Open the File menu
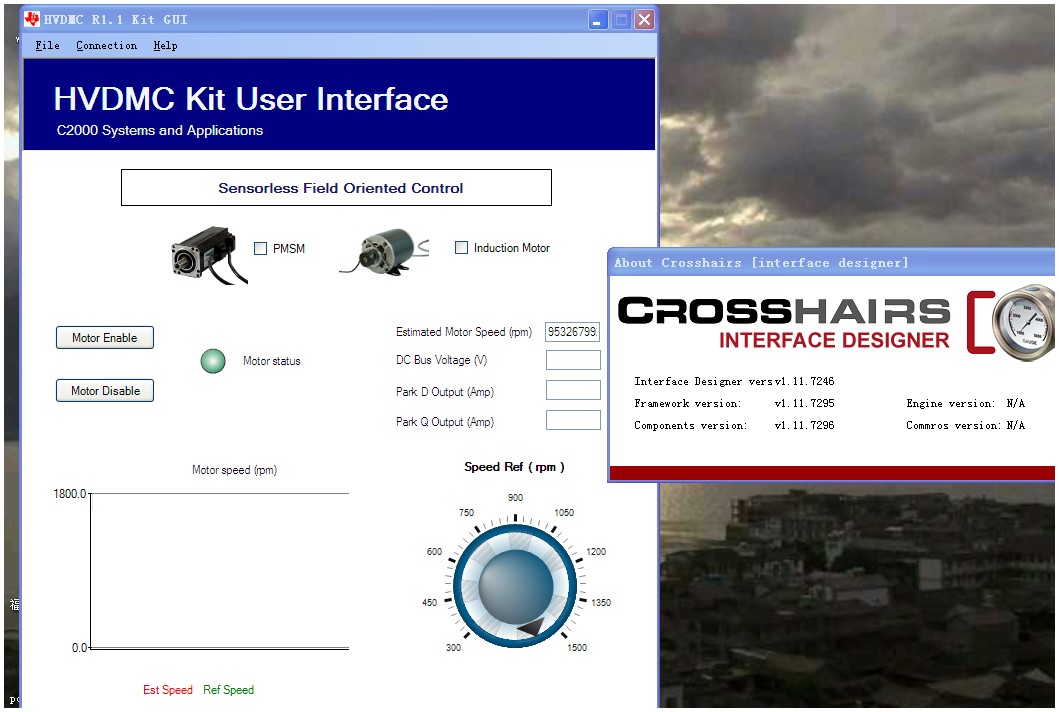Viewport: 1059px width, 712px height. point(47,45)
